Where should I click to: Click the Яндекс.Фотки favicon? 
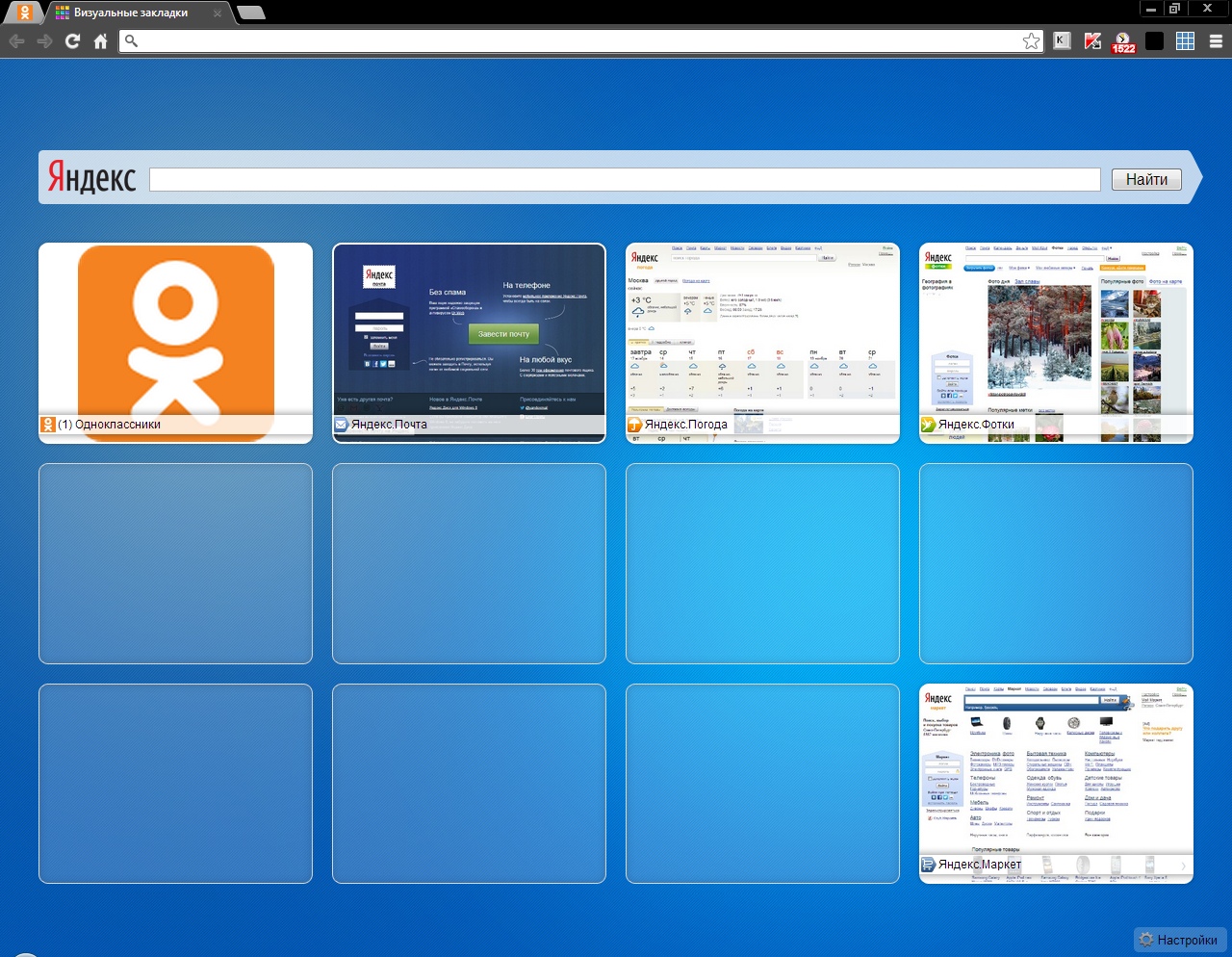click(928, 425)
